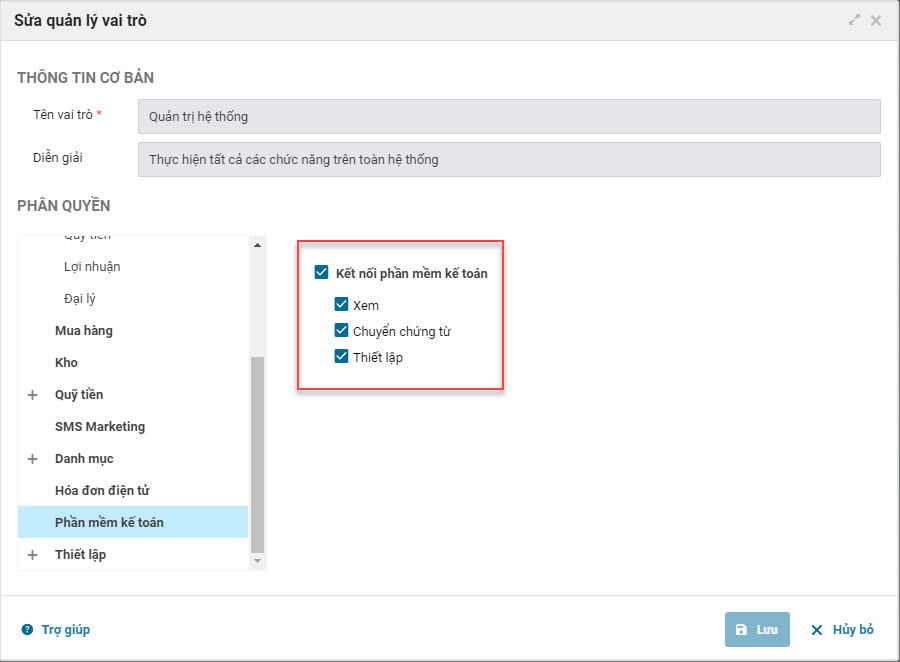This screenshot has width=900, height=662.
Task: Select SMS Marketing in the tree
Action: [x=100, y=427]
